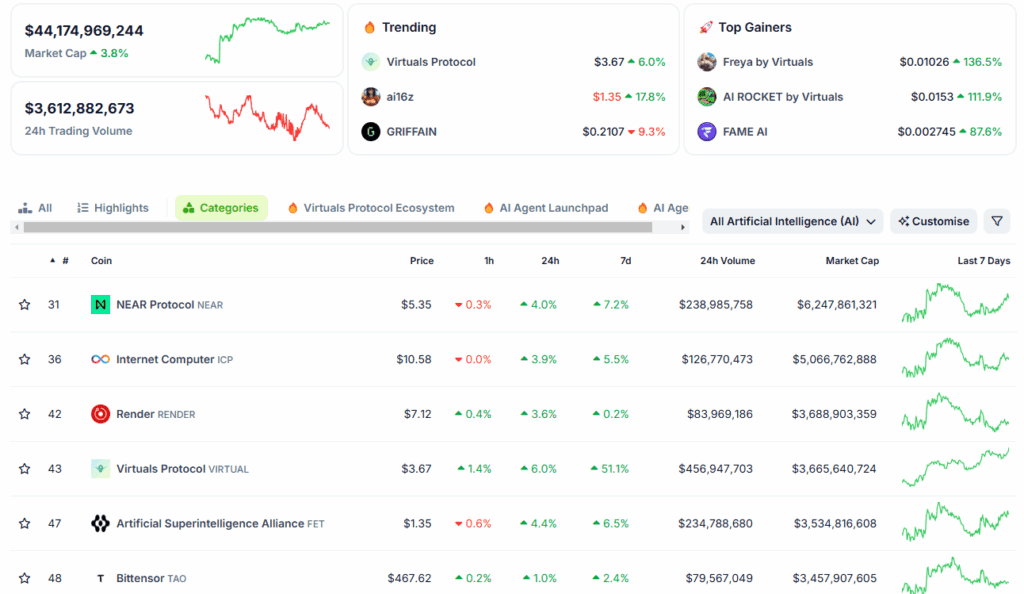
Task: Select the Render coin logo
Action: (99, 414)
